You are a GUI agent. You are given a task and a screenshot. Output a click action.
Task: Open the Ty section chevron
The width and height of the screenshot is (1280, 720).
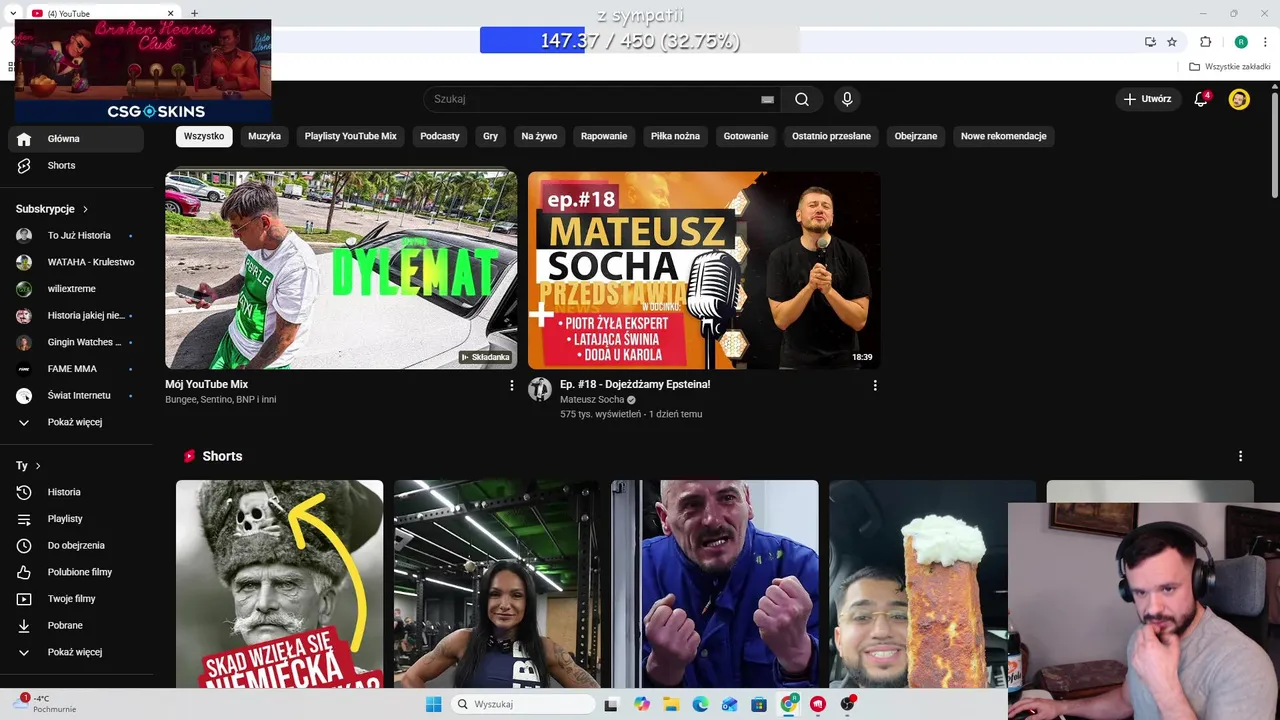(38, 466)
